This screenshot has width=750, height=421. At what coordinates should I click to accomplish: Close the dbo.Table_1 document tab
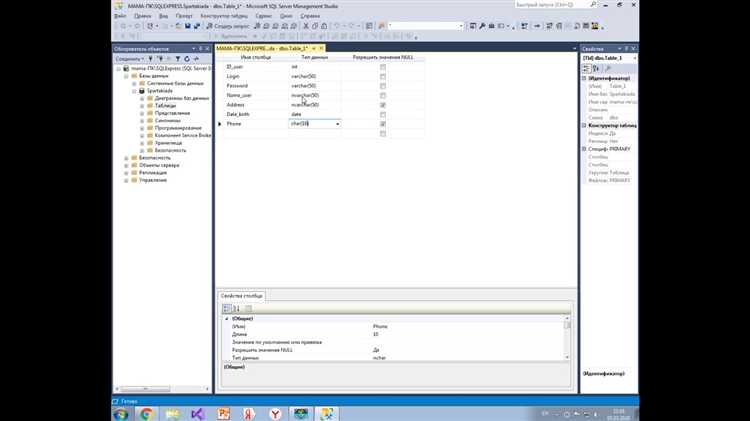tap(321, 48)
